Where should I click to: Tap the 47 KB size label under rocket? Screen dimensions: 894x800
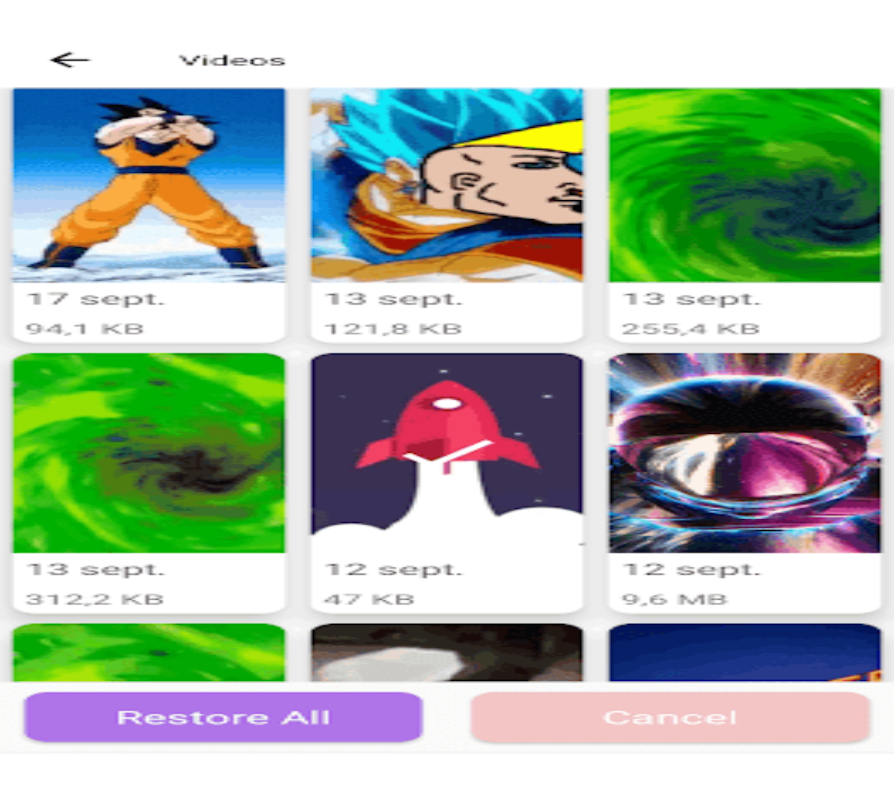369,599
